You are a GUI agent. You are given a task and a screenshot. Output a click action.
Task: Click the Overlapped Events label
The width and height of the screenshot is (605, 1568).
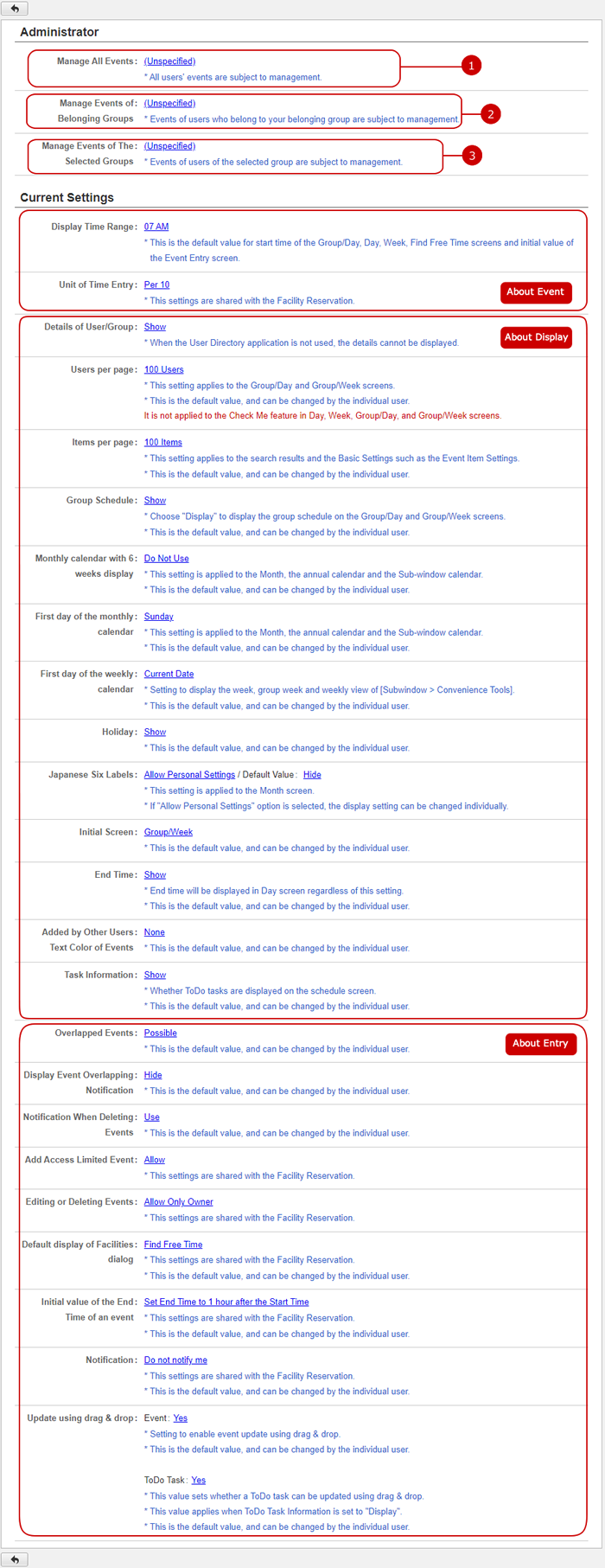pos(96,1033)
